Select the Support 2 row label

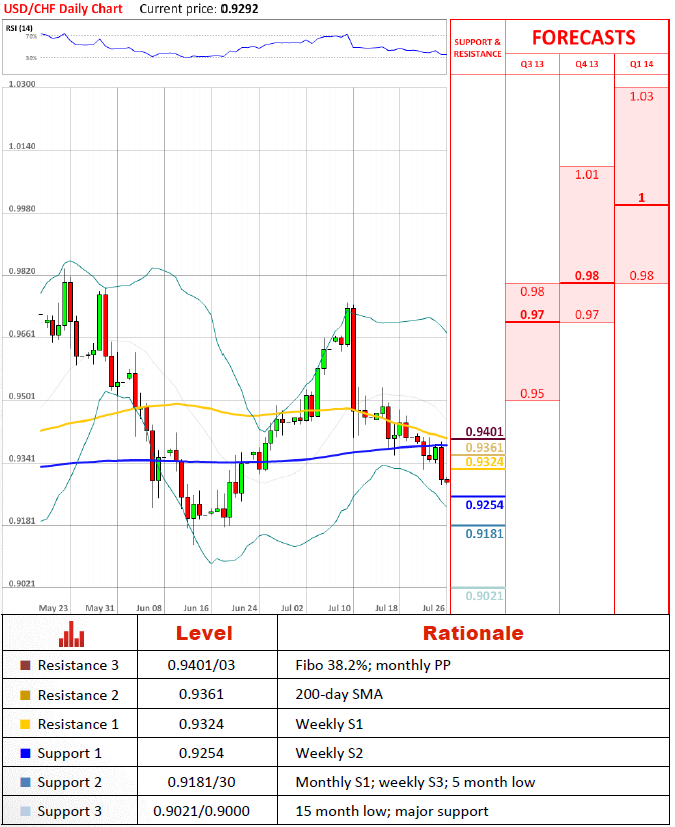tap(70, 783)
